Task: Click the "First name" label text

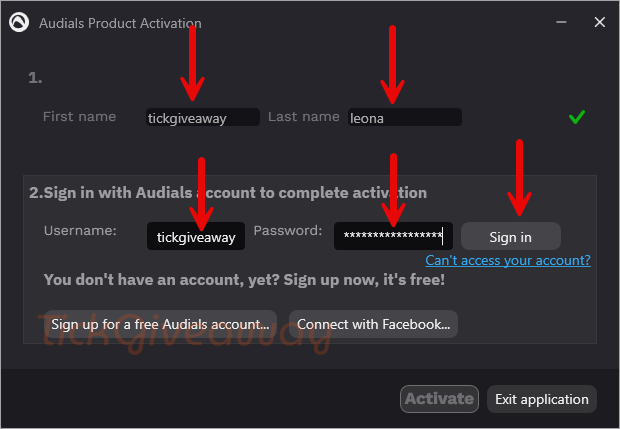Action: [79, 117]
